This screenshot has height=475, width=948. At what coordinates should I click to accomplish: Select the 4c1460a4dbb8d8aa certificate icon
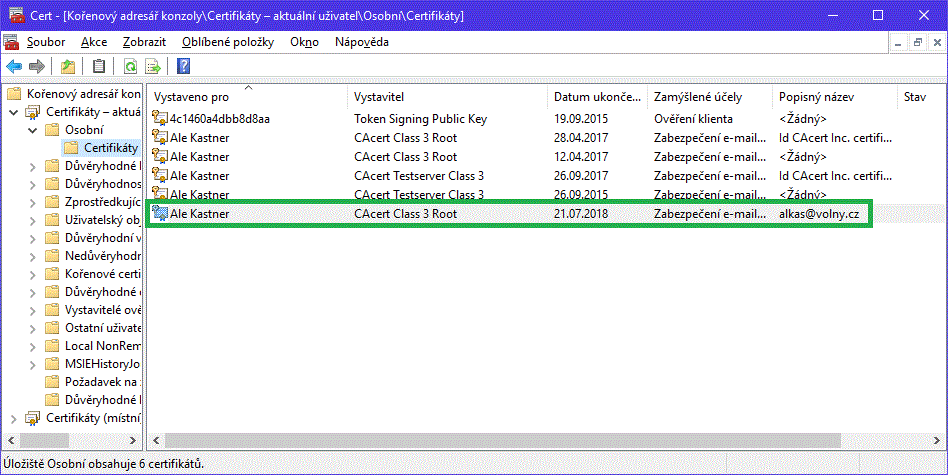tap(159, 119)
